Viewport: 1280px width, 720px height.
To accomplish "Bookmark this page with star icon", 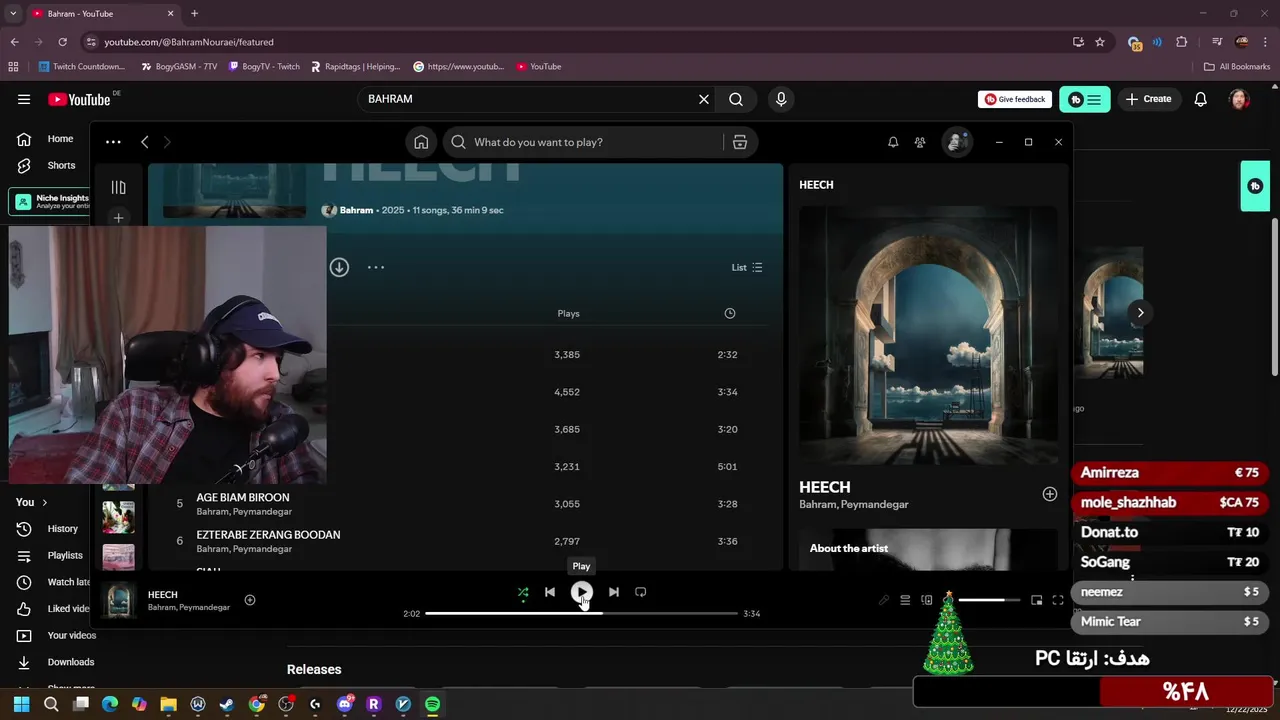I will coord(1100,42).
